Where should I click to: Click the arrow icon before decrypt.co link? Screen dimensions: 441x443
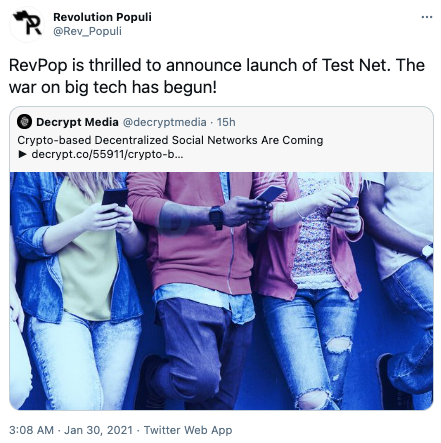click(x=23, y=155)
